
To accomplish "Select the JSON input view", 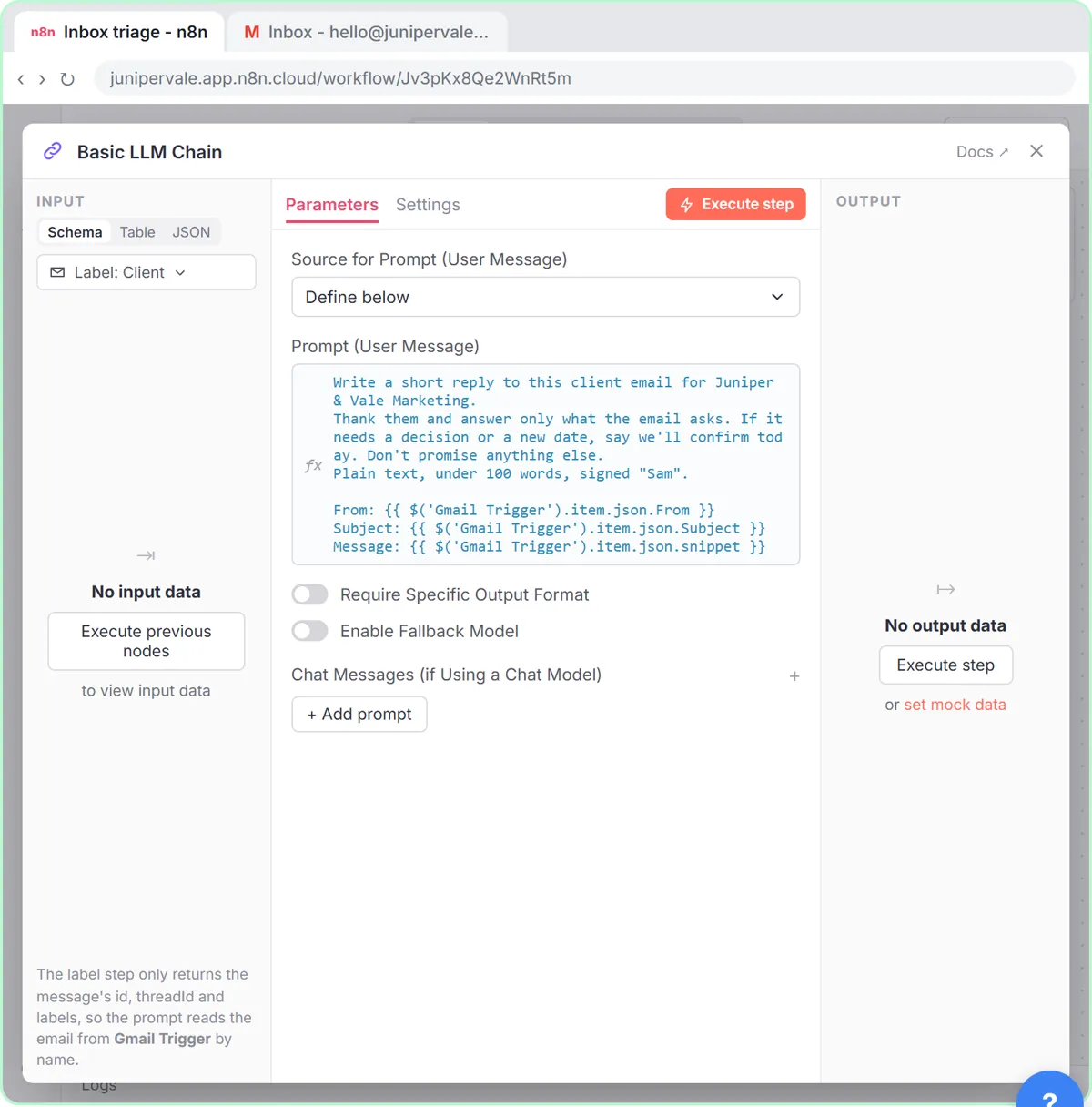I will (191, 232).
